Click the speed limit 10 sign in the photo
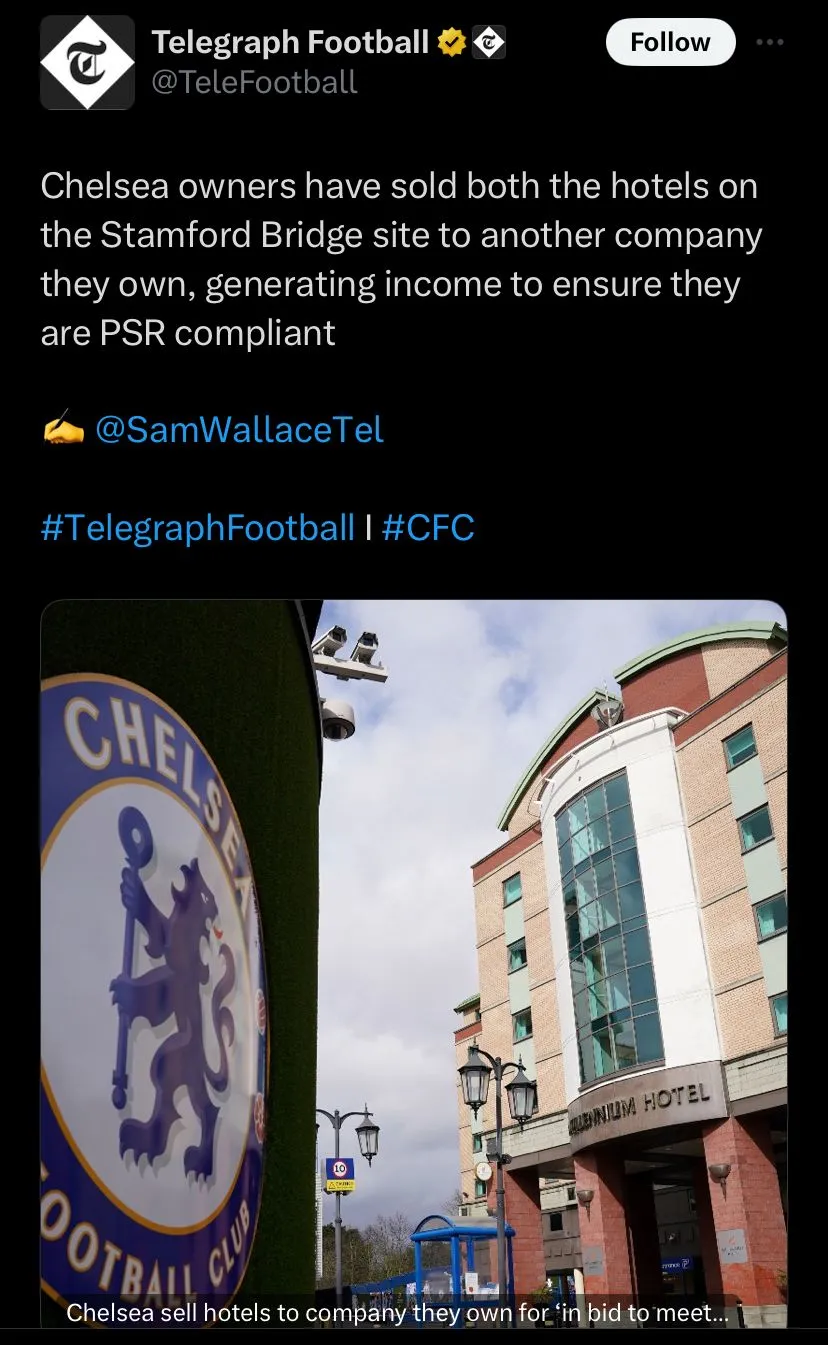Image resolution: width=828 pixels, height=1345 pixels. 339,1168
